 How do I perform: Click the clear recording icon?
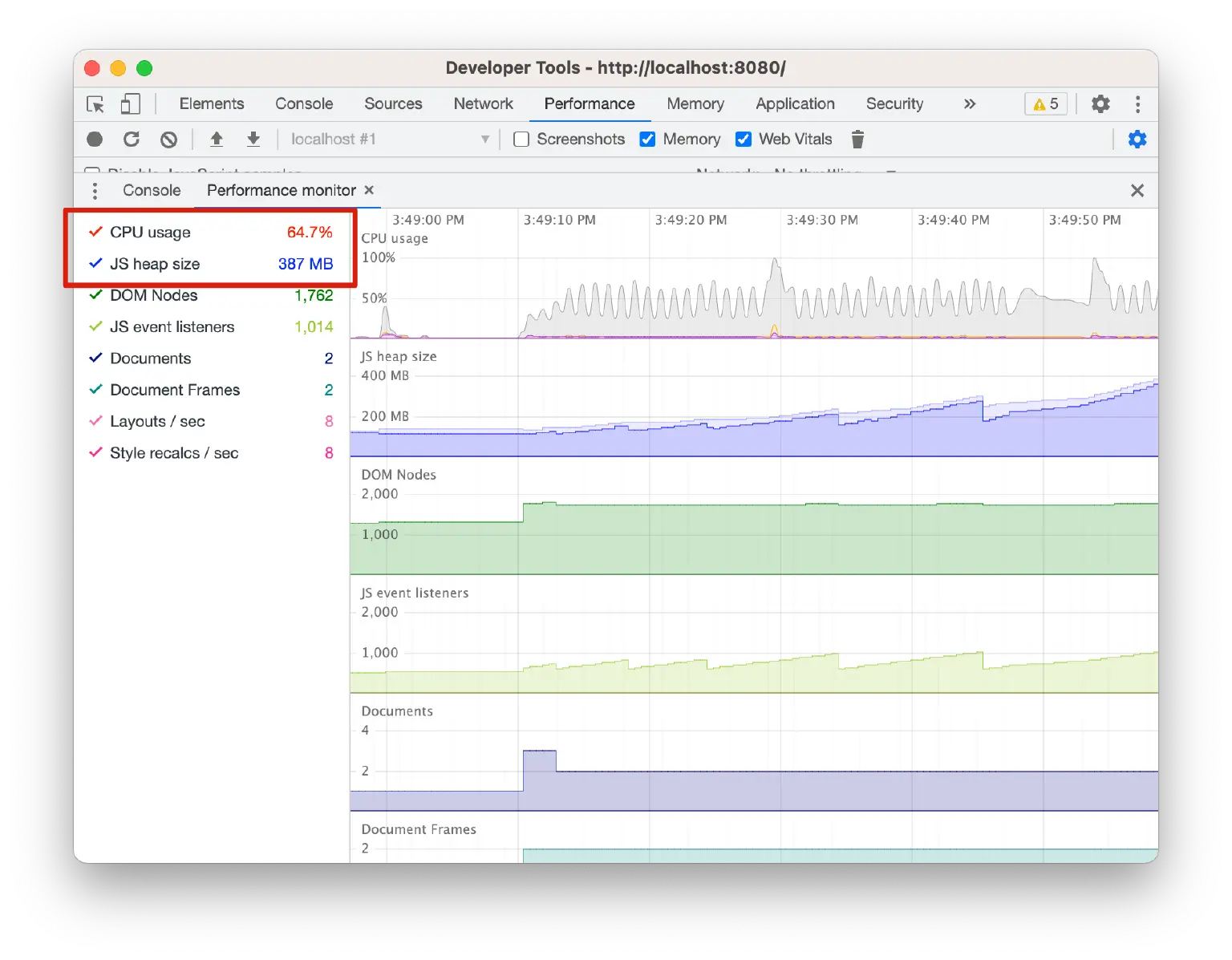tap(168, 140)
